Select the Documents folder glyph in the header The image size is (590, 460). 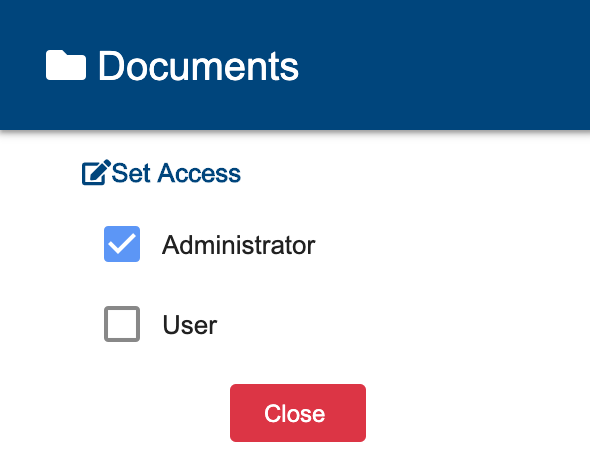click(66, 65)
